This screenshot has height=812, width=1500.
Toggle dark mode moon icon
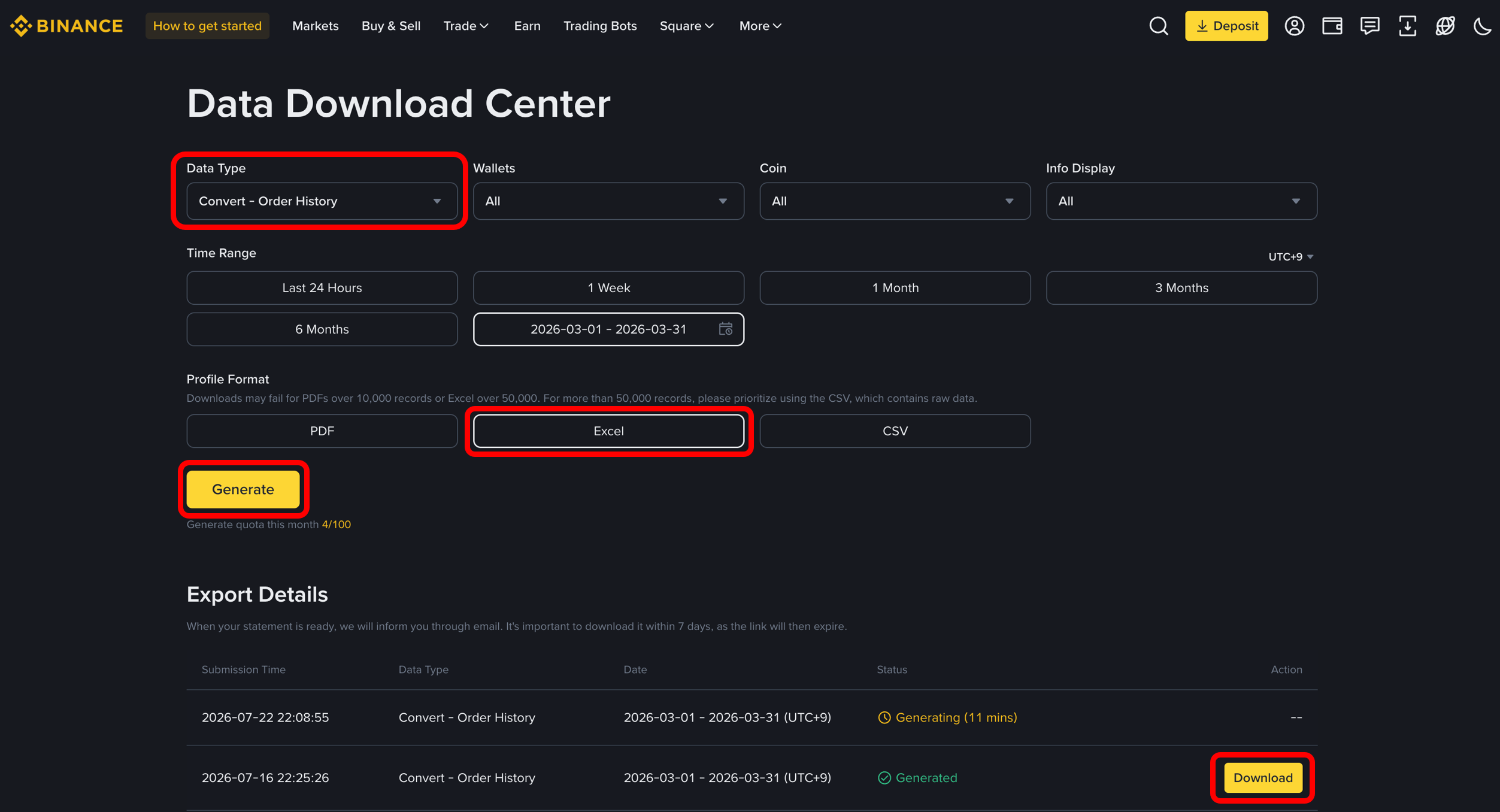click(1482, 26)
